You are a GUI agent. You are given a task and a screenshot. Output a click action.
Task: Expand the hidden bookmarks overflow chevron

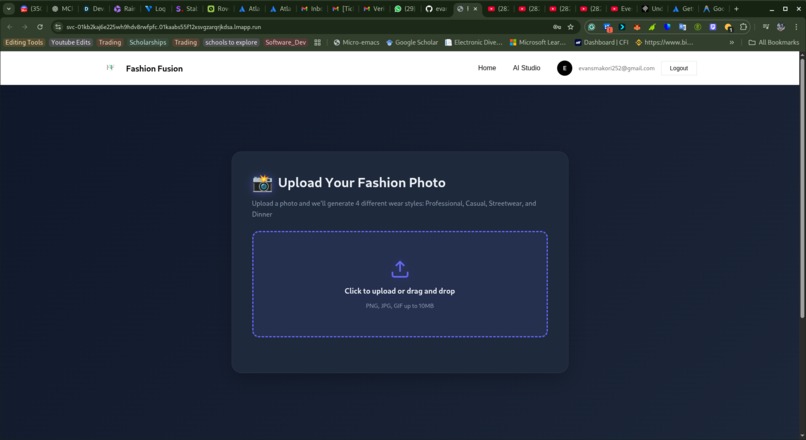click(x=731, y=42)
